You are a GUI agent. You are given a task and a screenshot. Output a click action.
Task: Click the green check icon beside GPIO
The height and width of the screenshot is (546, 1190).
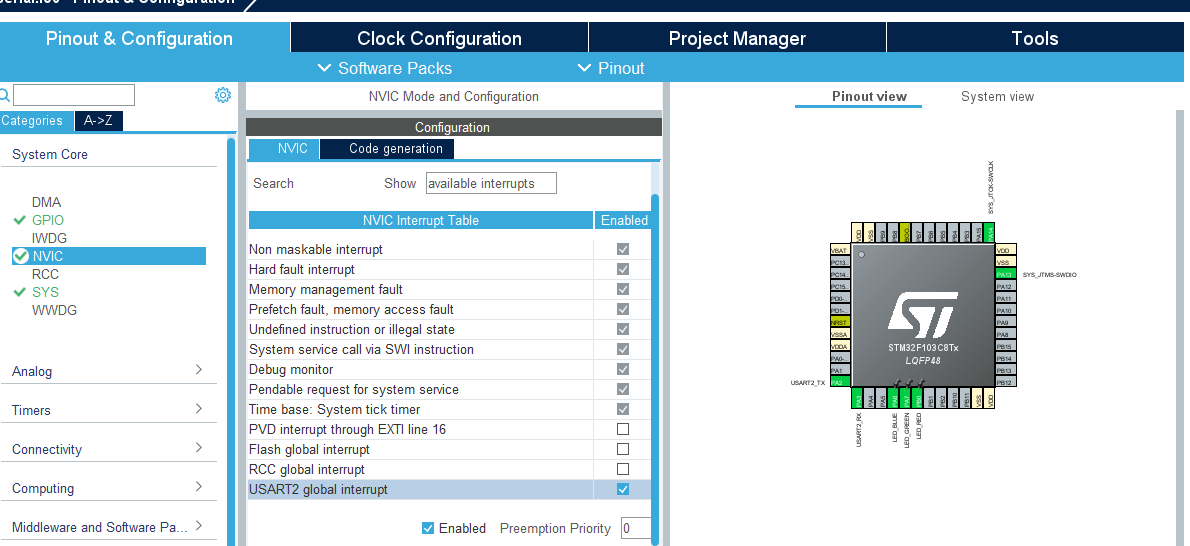pyautogui.click(x=20, y=220)
